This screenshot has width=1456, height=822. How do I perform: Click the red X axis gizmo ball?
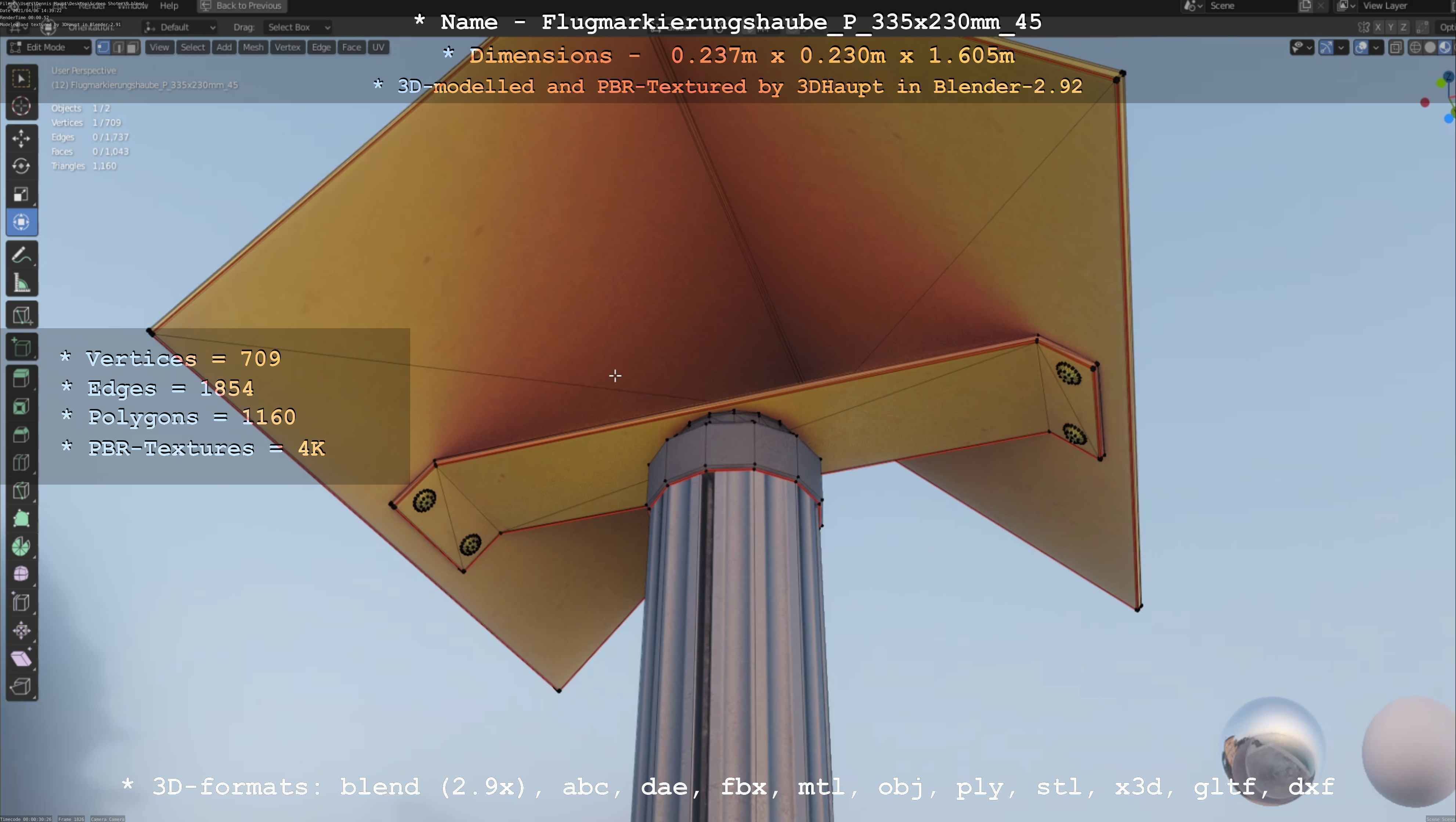(x=1425, y=102)
